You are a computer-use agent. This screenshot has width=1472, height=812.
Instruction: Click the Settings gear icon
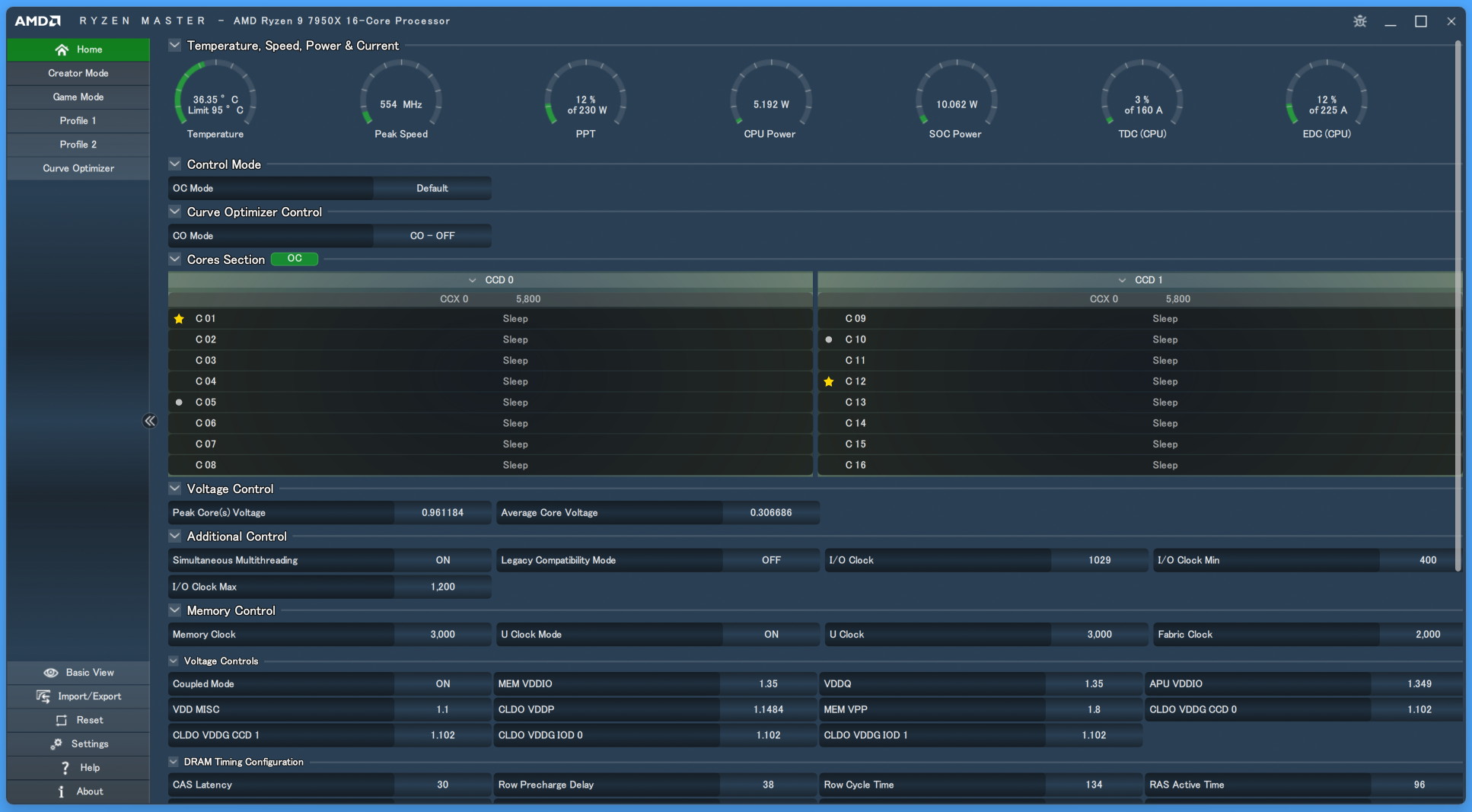(56, 744)
